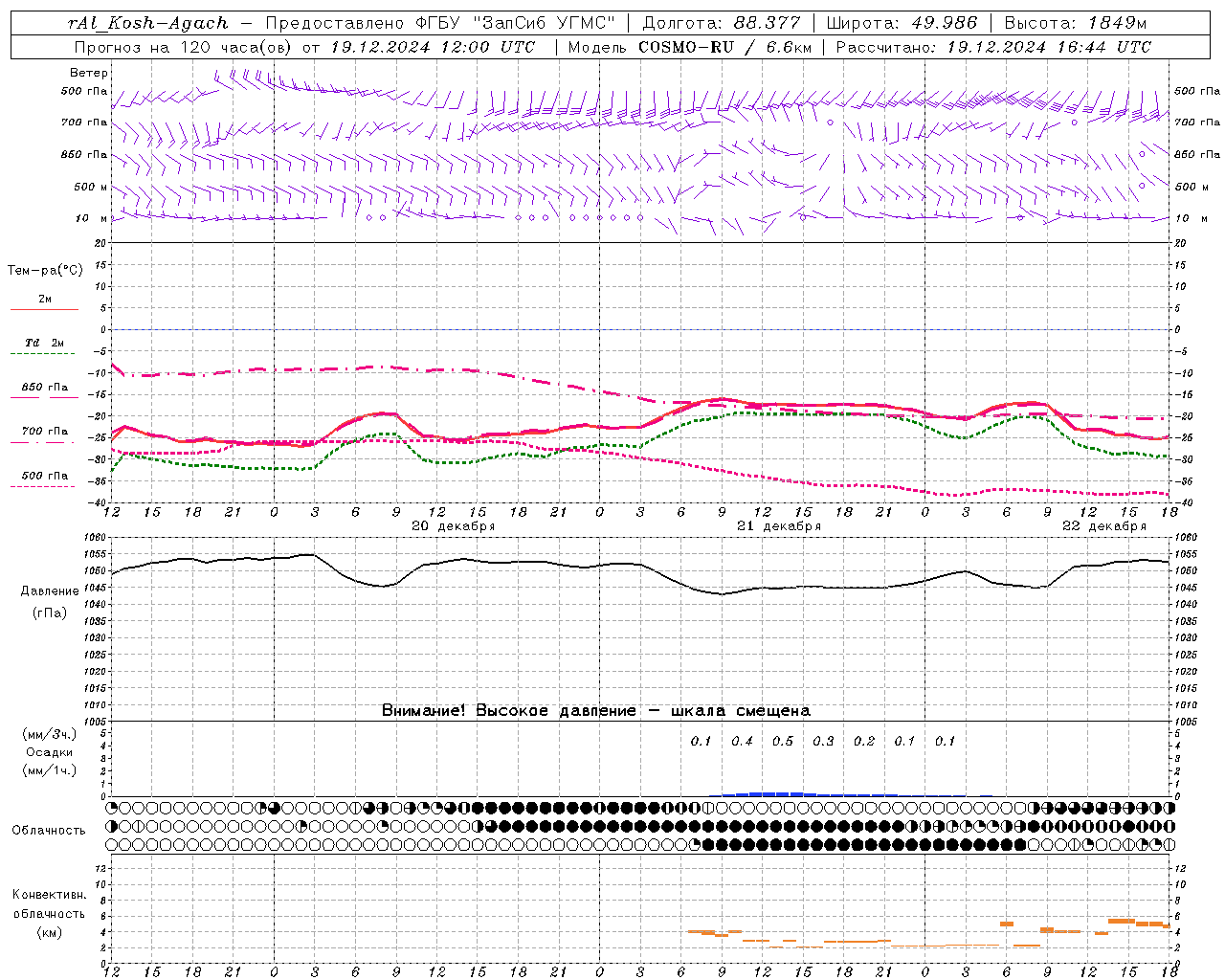
Task: Click the date label "22 декабря"
Action: point(1103,525)
